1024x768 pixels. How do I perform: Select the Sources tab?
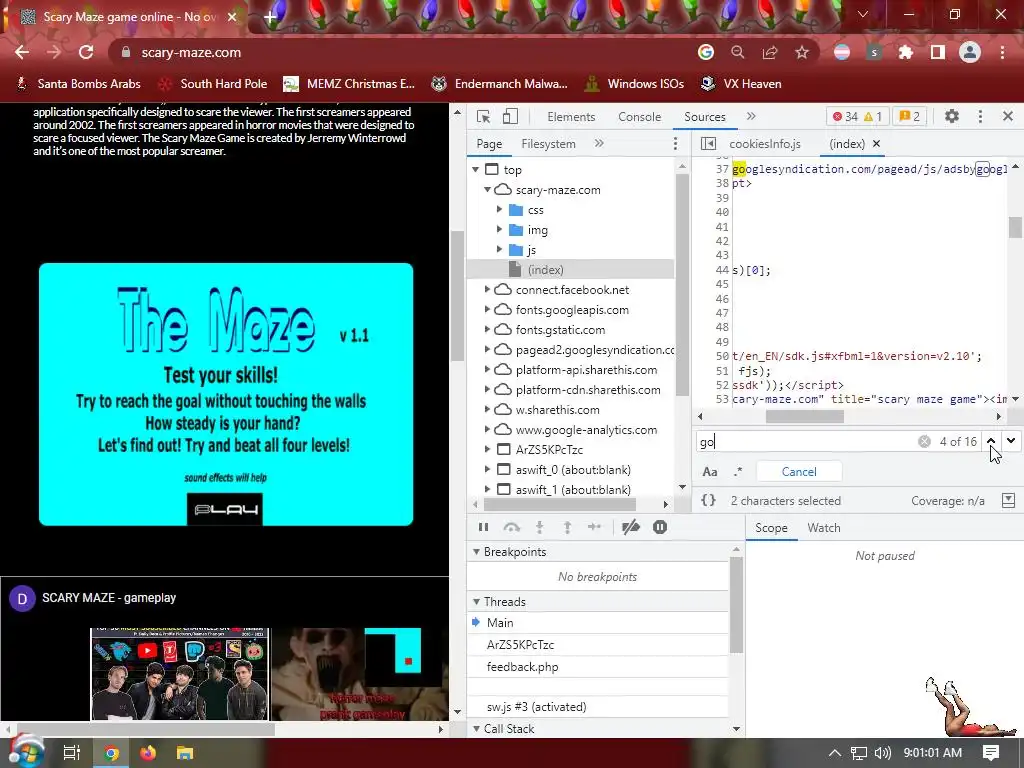[705, 117]
